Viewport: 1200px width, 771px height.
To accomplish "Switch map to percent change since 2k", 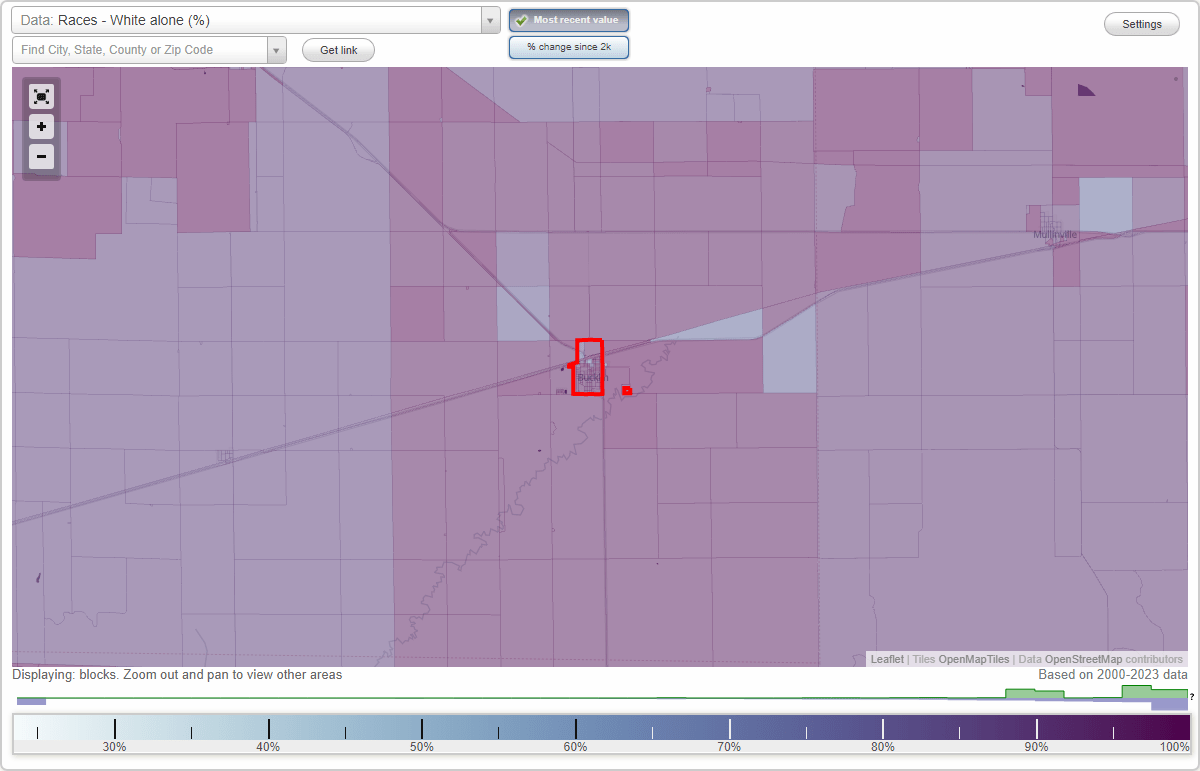I will click(569, 46).
